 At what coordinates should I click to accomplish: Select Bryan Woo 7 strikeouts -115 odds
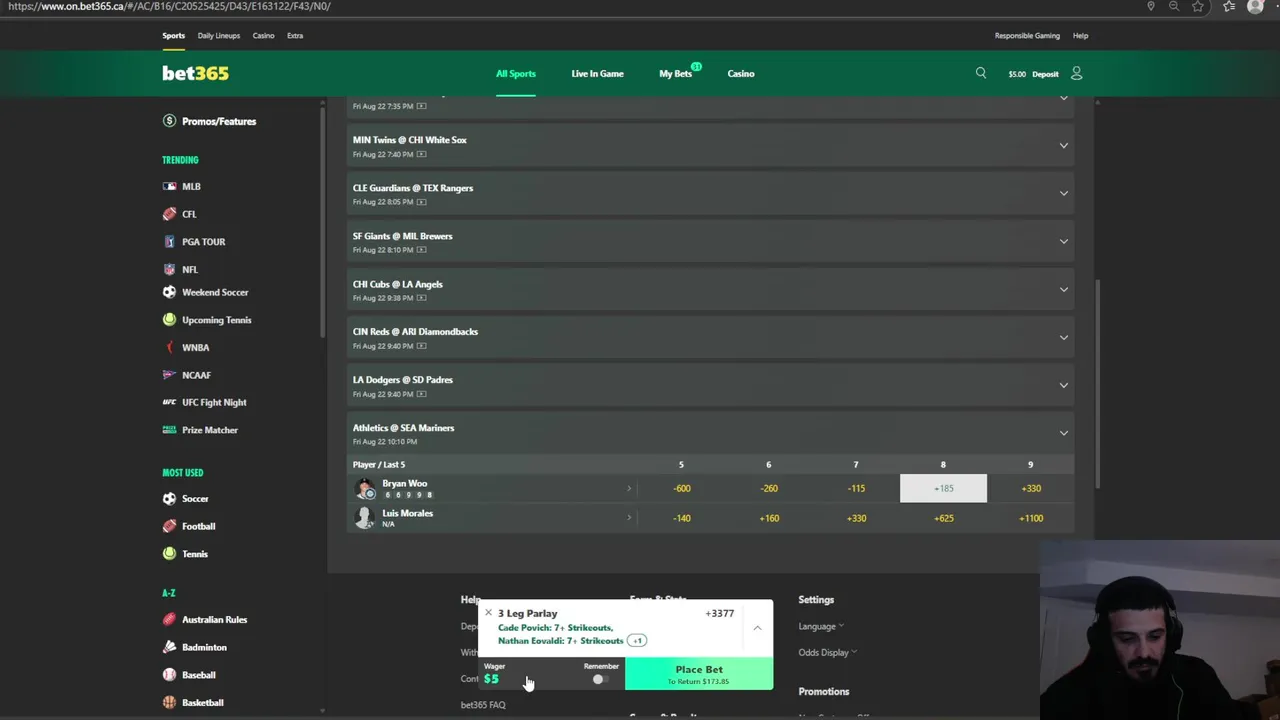856,488
